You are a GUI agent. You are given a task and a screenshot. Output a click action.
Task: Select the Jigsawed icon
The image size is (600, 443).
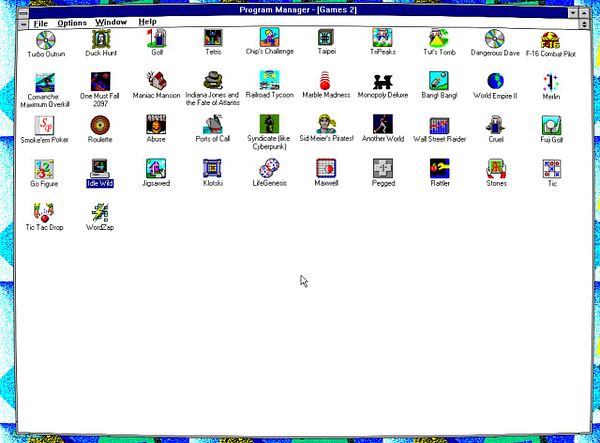(x=156, y=168)
